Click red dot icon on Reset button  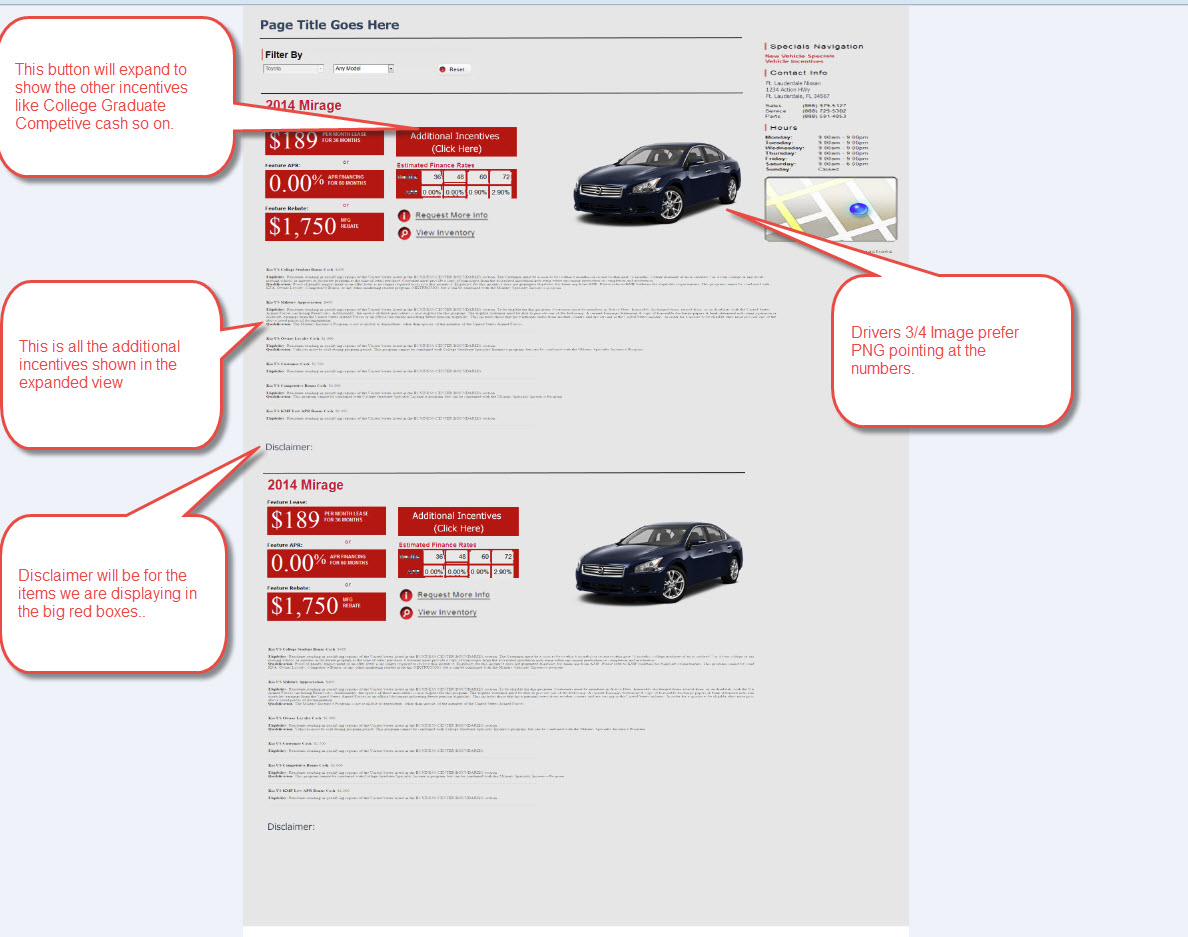pyautogui.click(x=442, y=69)
